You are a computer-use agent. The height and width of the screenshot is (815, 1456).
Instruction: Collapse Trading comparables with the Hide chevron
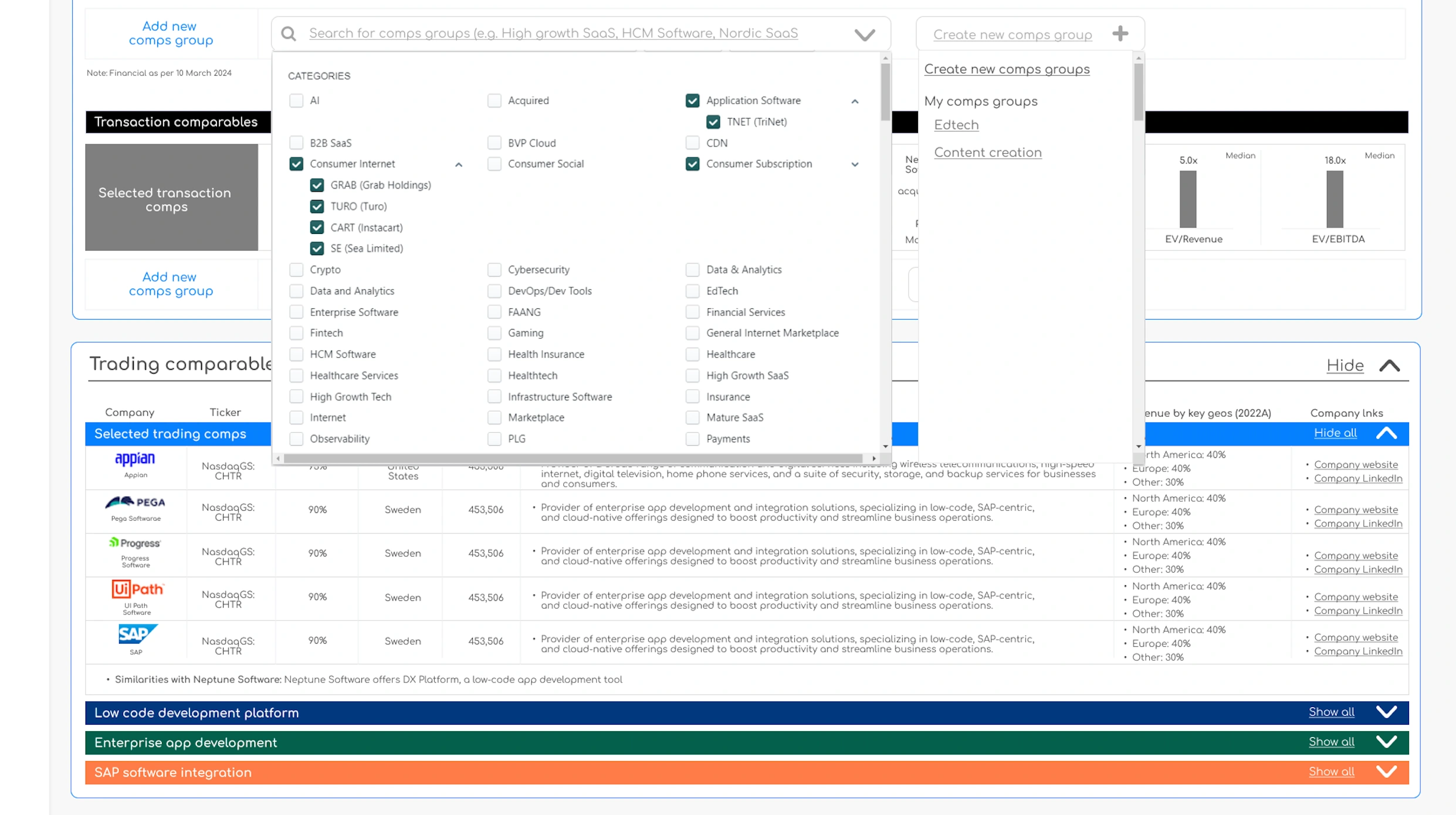1389,366
